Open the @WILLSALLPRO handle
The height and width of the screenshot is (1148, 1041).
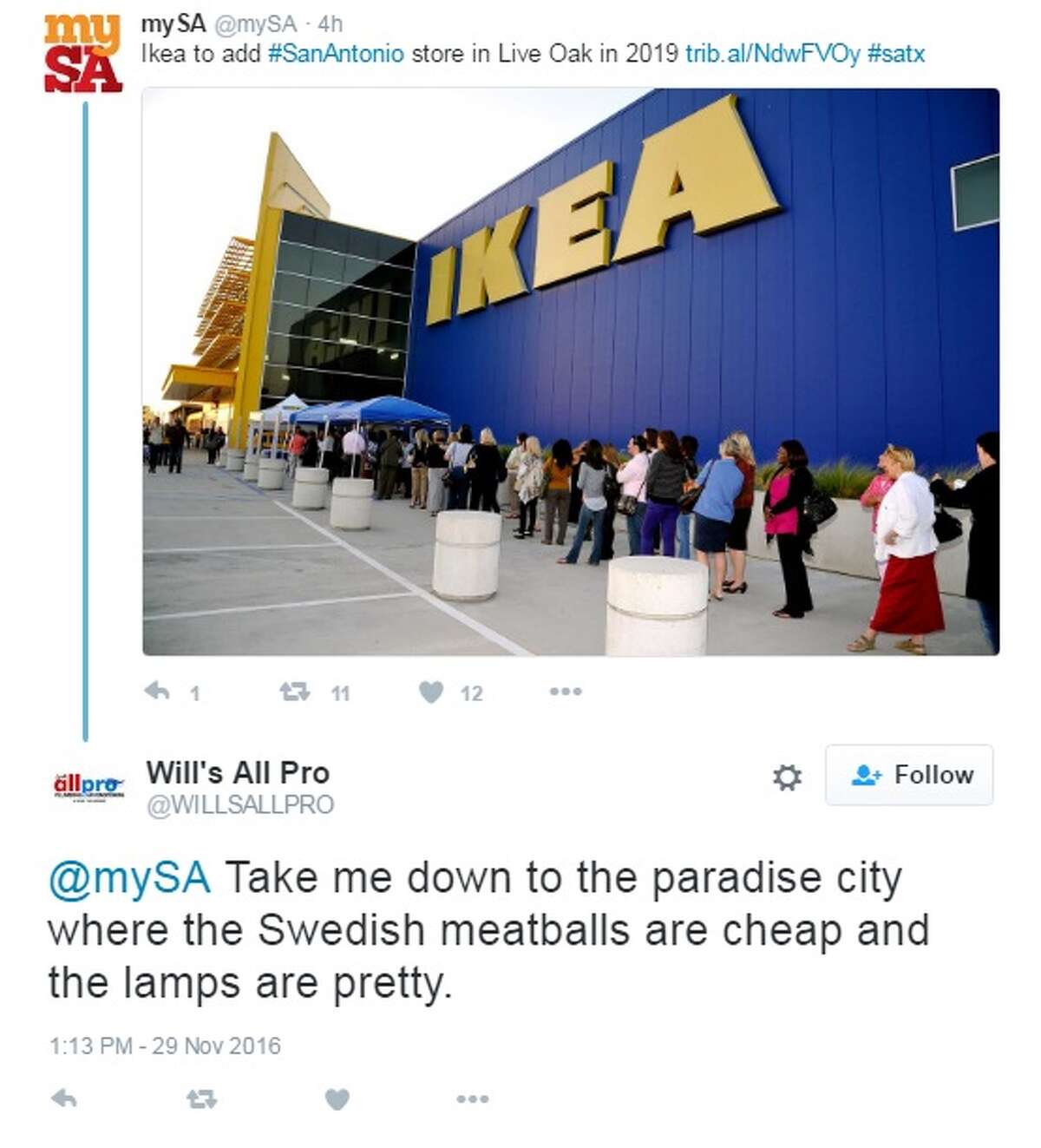point(239,805)
